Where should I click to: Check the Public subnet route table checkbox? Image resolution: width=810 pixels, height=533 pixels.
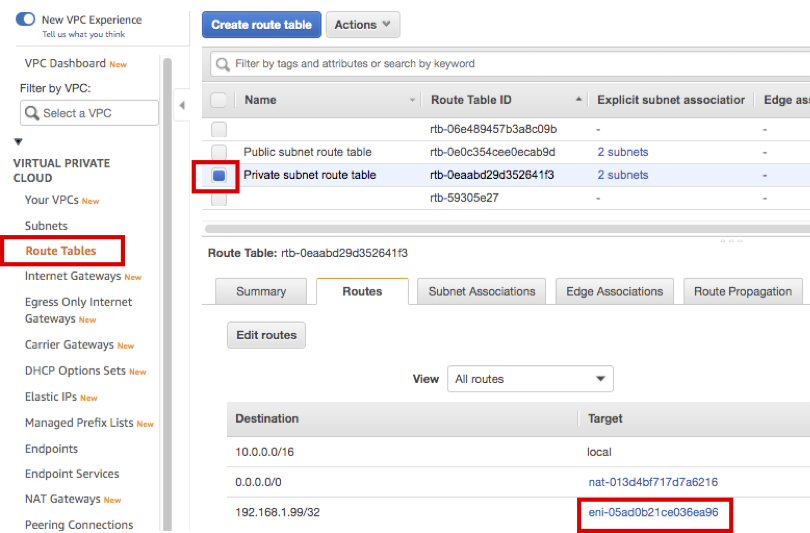click(219, 152)
